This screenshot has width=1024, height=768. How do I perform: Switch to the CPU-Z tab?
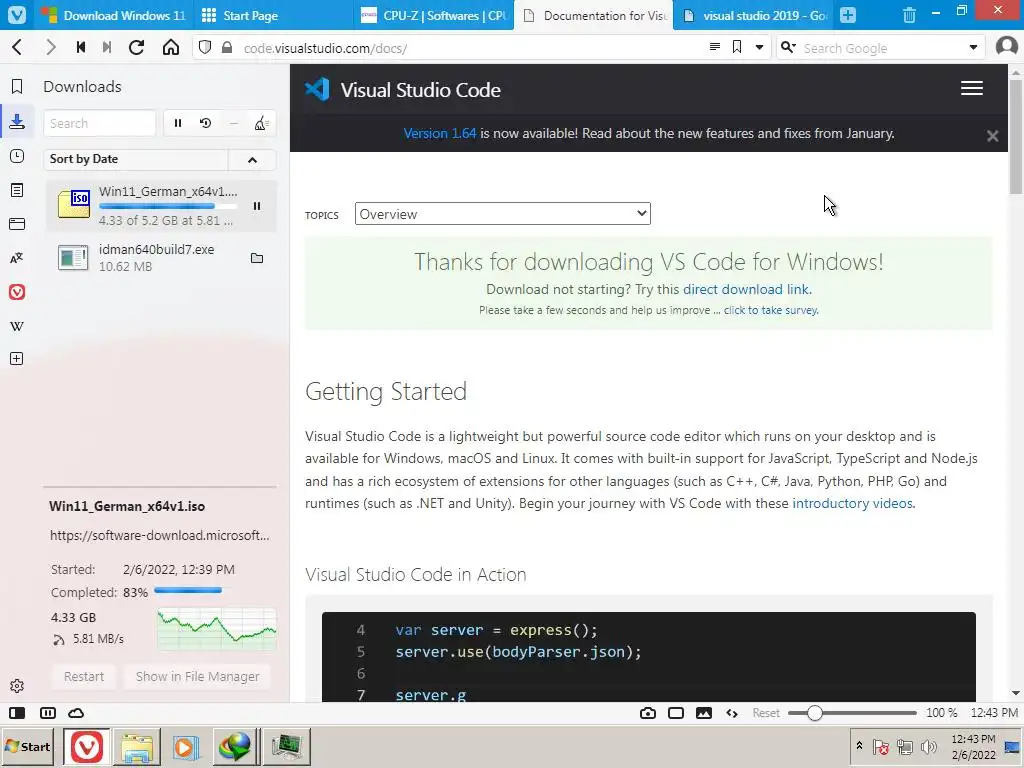point(434,15)
